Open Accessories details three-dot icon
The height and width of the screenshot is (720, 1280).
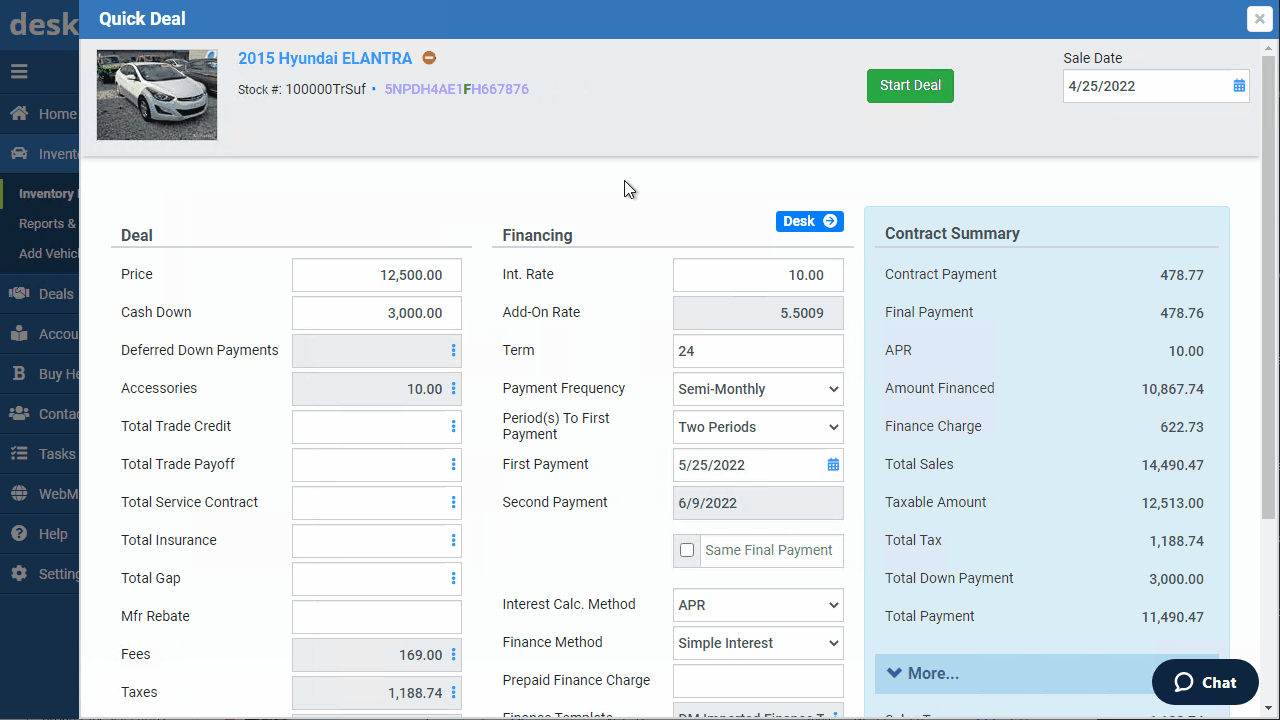453,389
